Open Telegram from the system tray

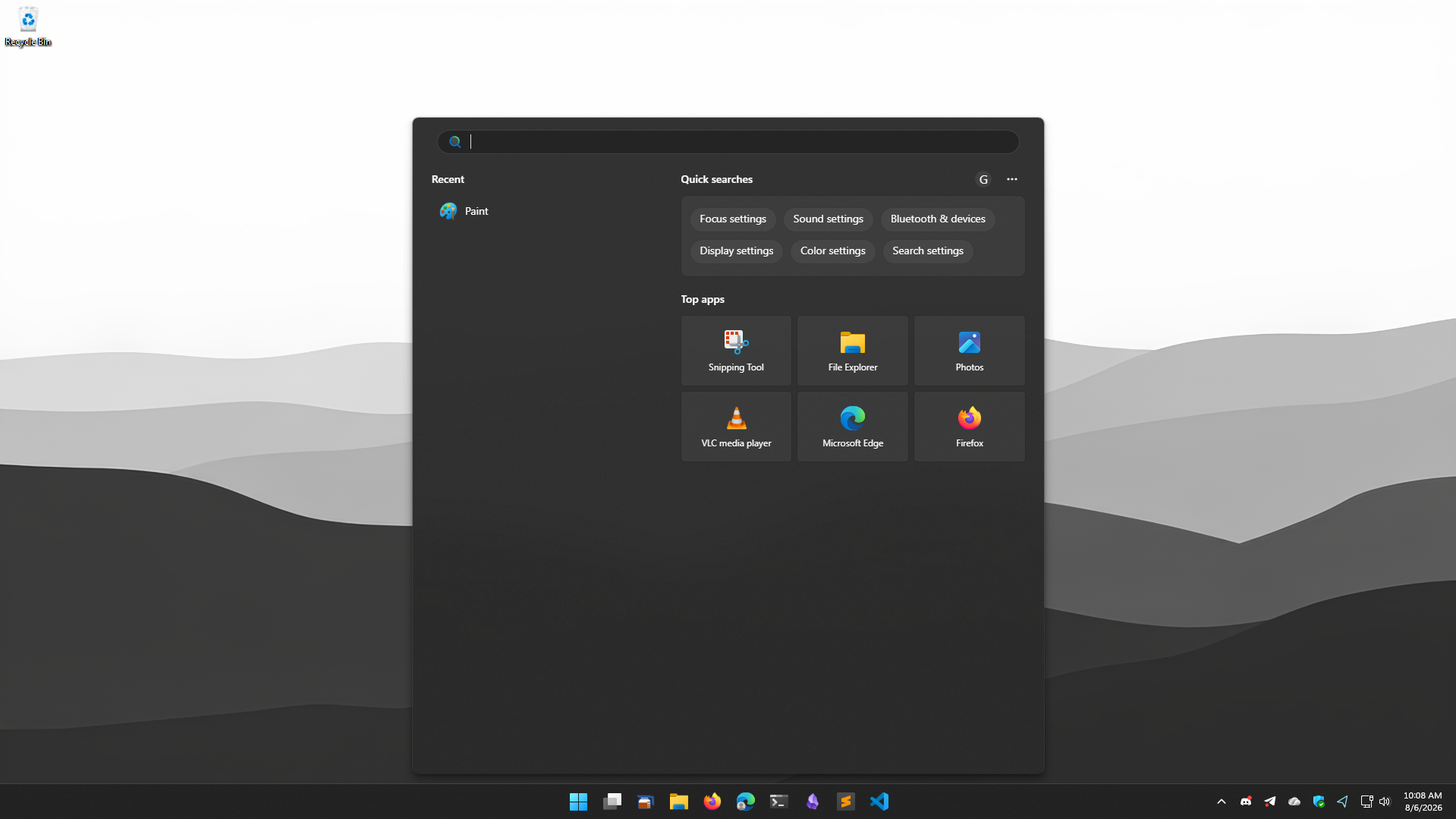click(x=1270, y=802)
